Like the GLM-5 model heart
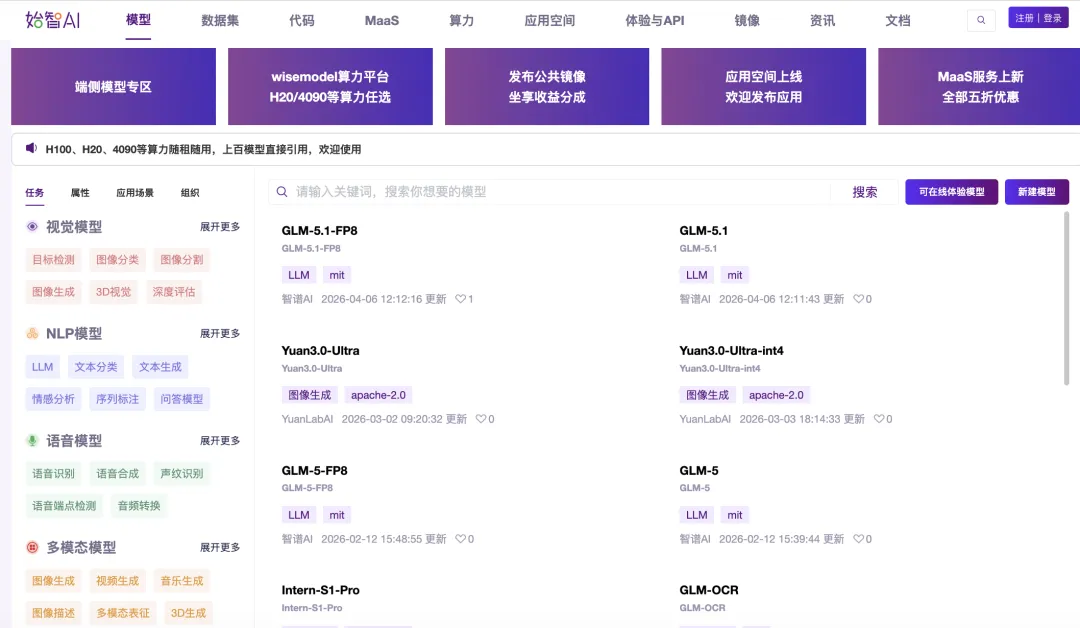The height and width of the screenshot is (628, 1080). [x=858, y=538]
